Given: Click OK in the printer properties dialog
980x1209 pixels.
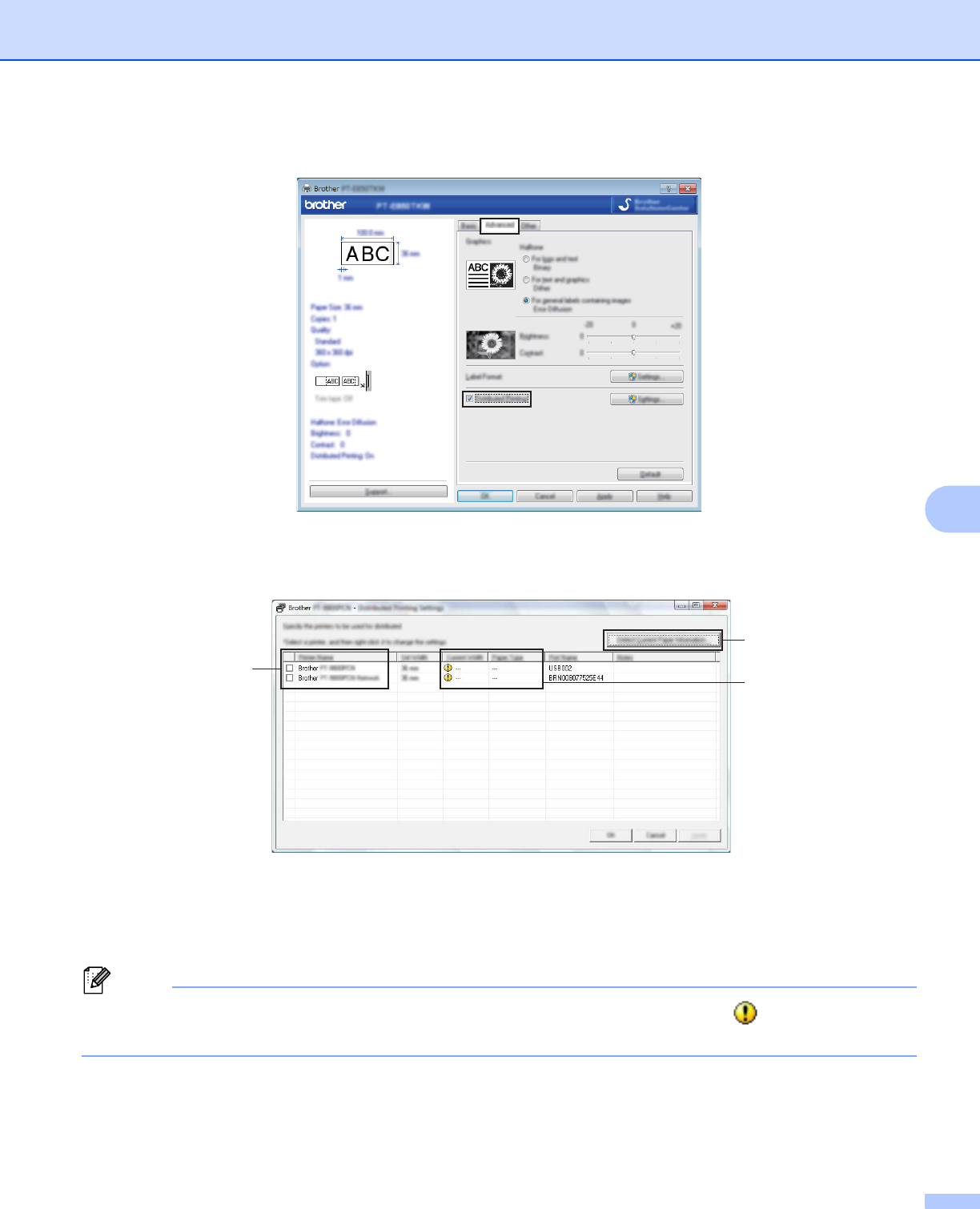Looking at the screenshot, I should pyautogui.click(x=485, y=496).
